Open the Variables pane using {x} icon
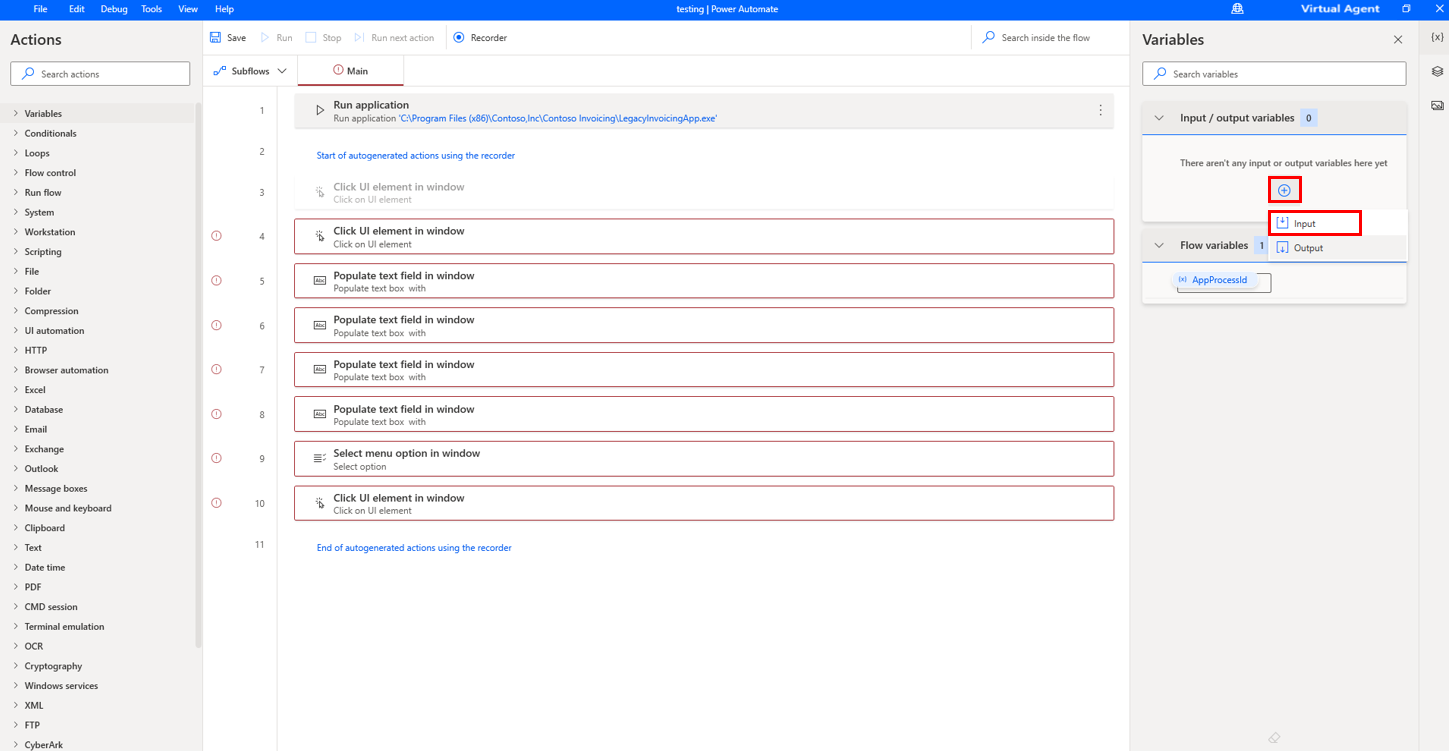The image size is (1449, 751). pos(1437,39)
